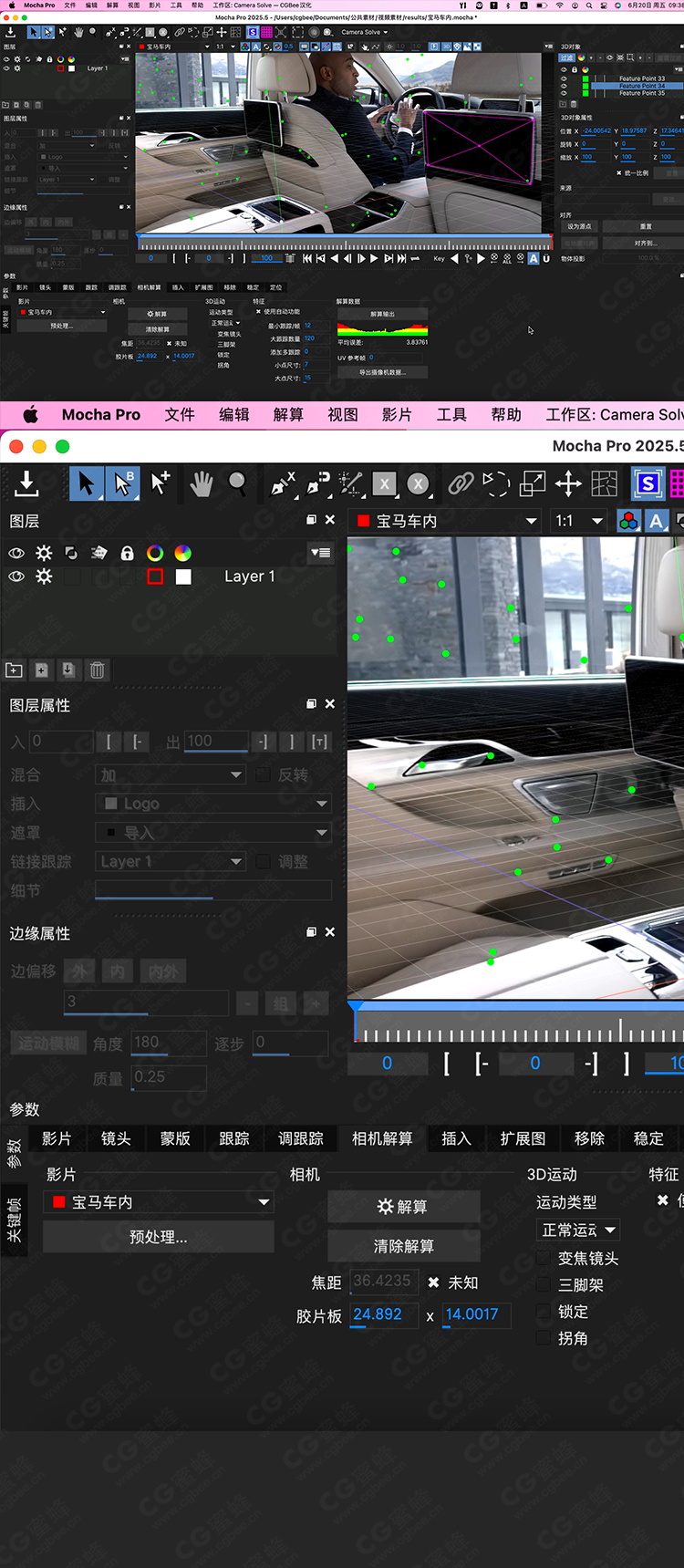
Task: Choose the add point tool in enlarged toolbar
Action: point(161,483)
